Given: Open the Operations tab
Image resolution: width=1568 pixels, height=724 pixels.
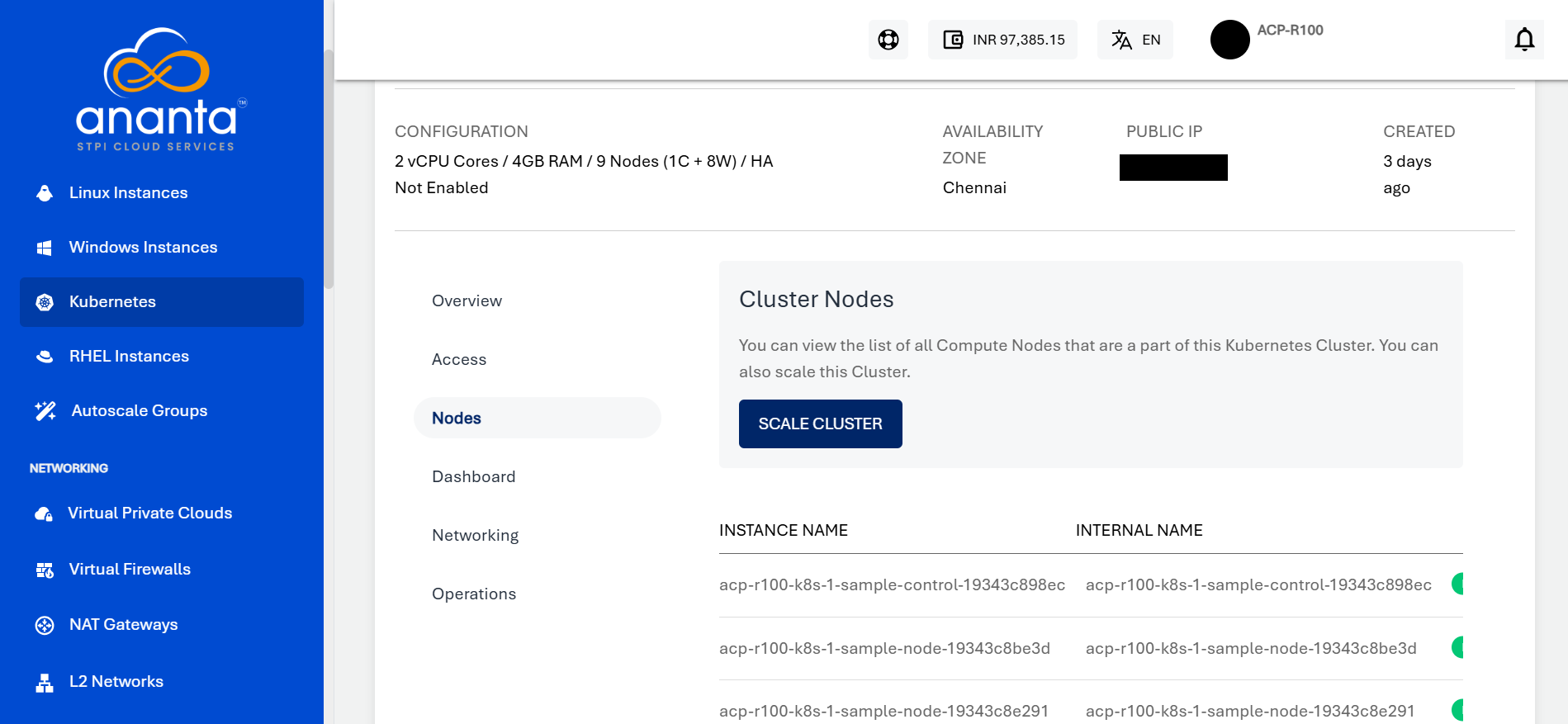Looking at the screenshot, I should click(474, 594).
